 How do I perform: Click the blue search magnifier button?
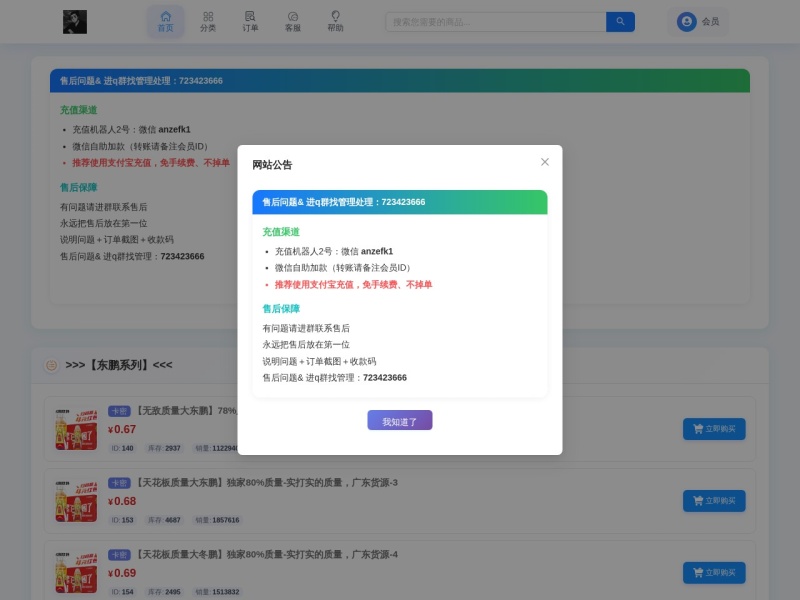tap(620, 22)
